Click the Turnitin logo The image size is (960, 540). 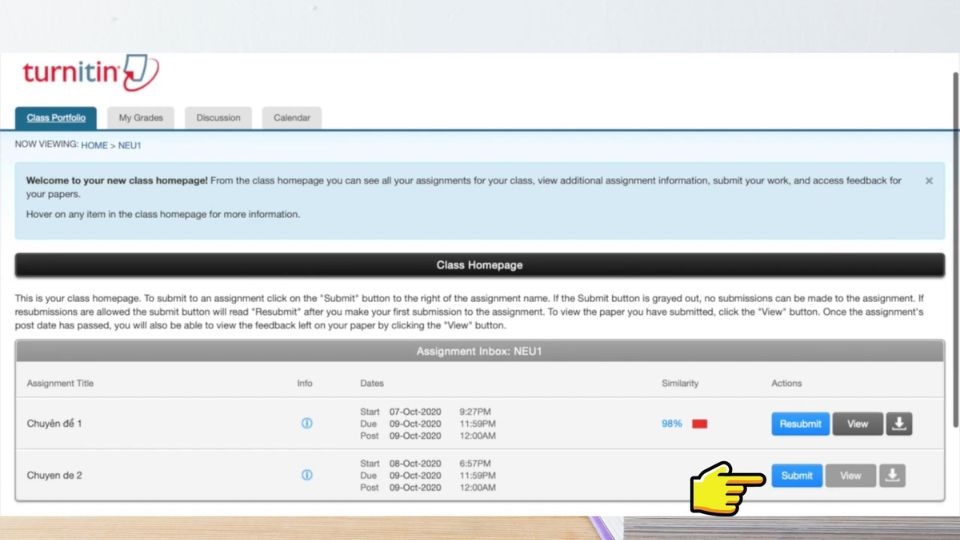click(x=90, y=74)
